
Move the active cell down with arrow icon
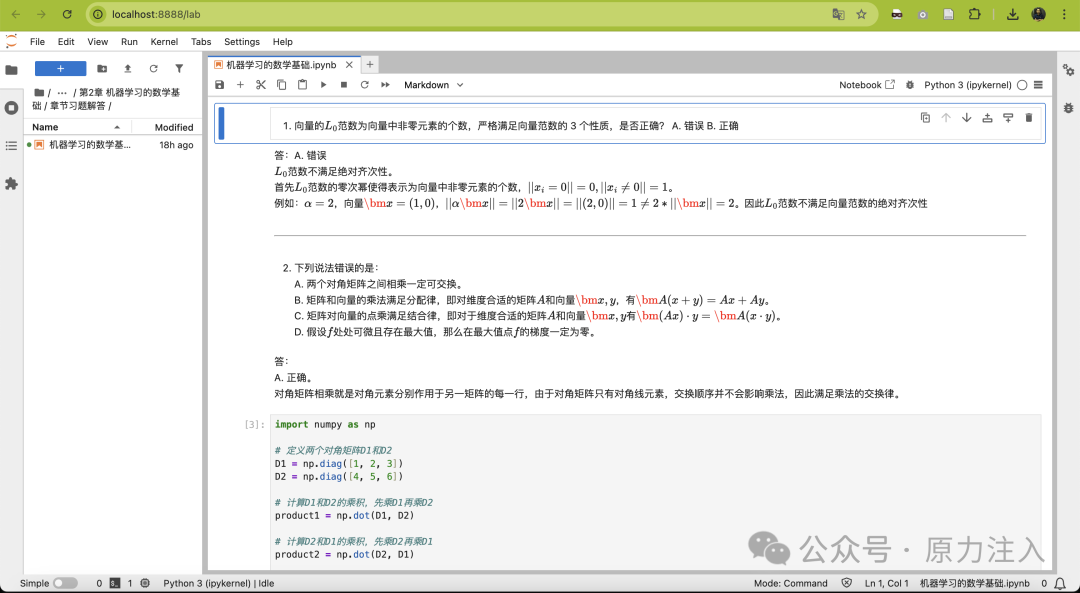click(x=966, y=118)
